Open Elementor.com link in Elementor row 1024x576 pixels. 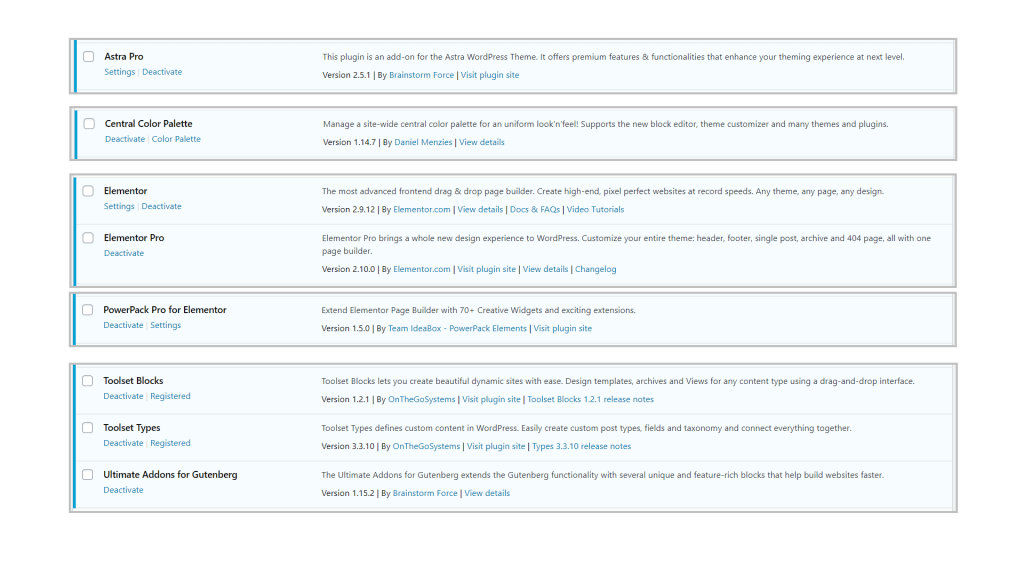click(422, 210)
